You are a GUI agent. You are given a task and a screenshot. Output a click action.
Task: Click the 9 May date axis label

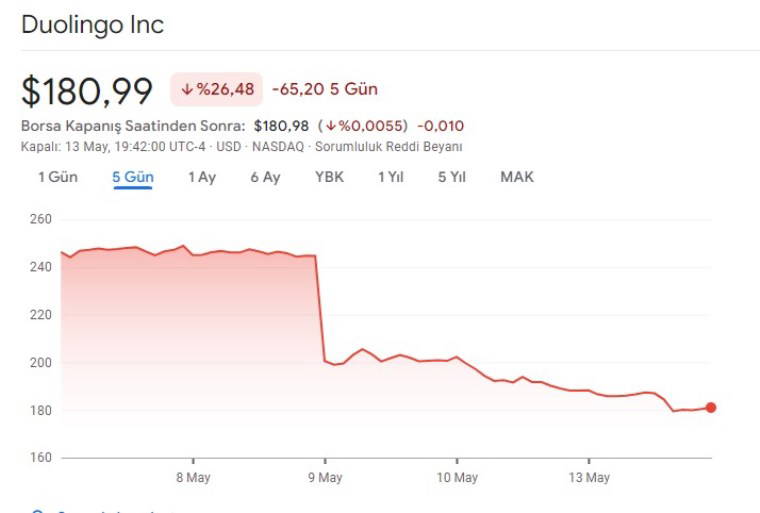(326, 478)
